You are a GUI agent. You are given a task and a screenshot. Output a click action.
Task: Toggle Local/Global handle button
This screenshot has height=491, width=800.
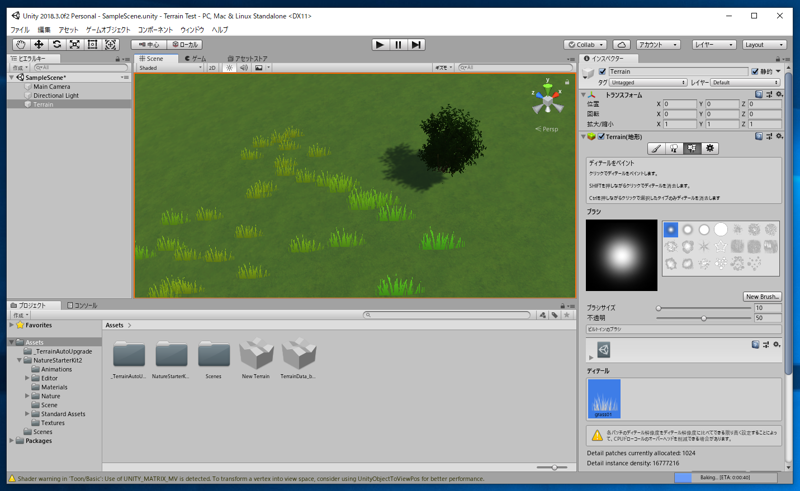[x=185, y=44]
